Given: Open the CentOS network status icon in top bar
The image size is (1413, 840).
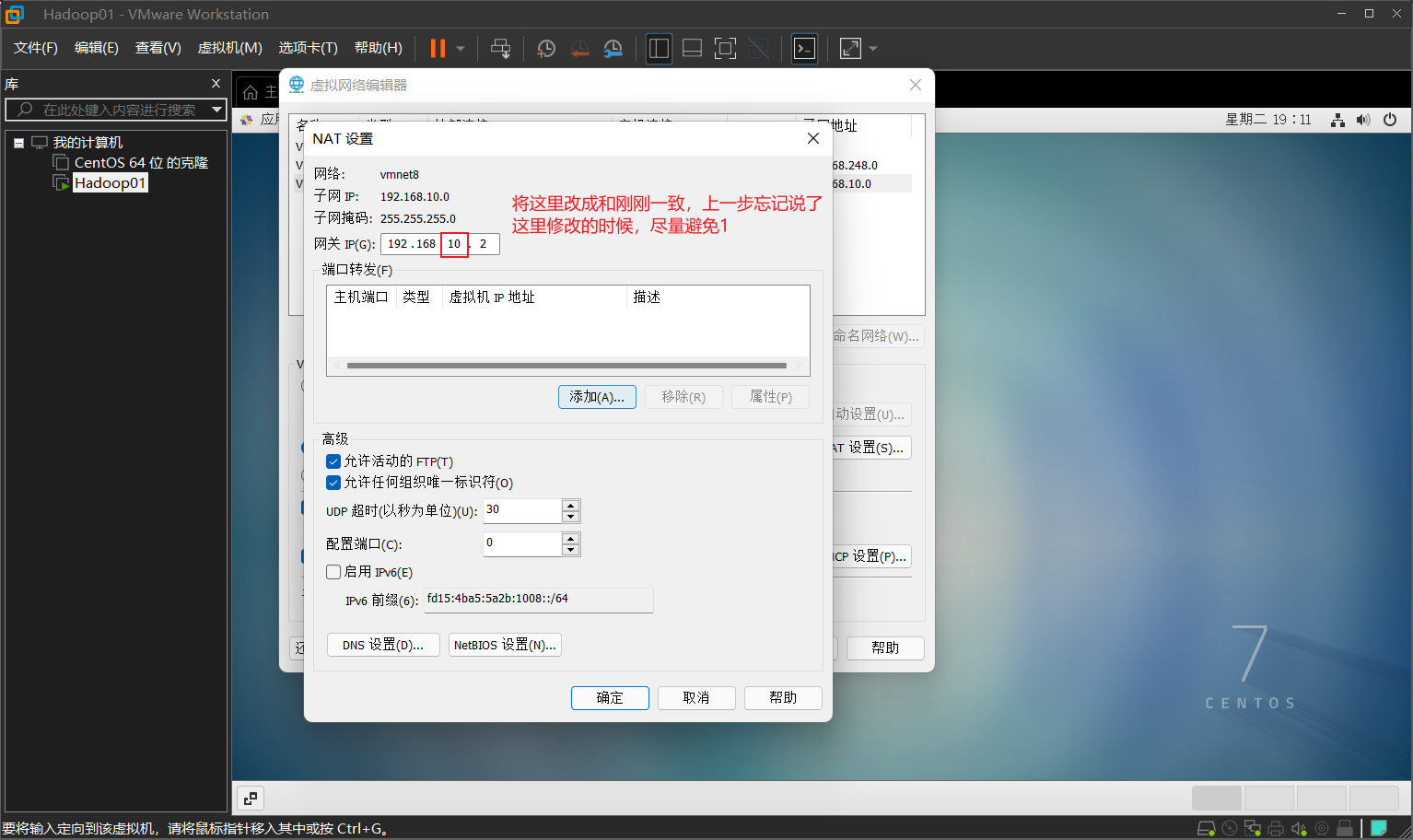Looking at the screenshot, I should (1337, 120).
